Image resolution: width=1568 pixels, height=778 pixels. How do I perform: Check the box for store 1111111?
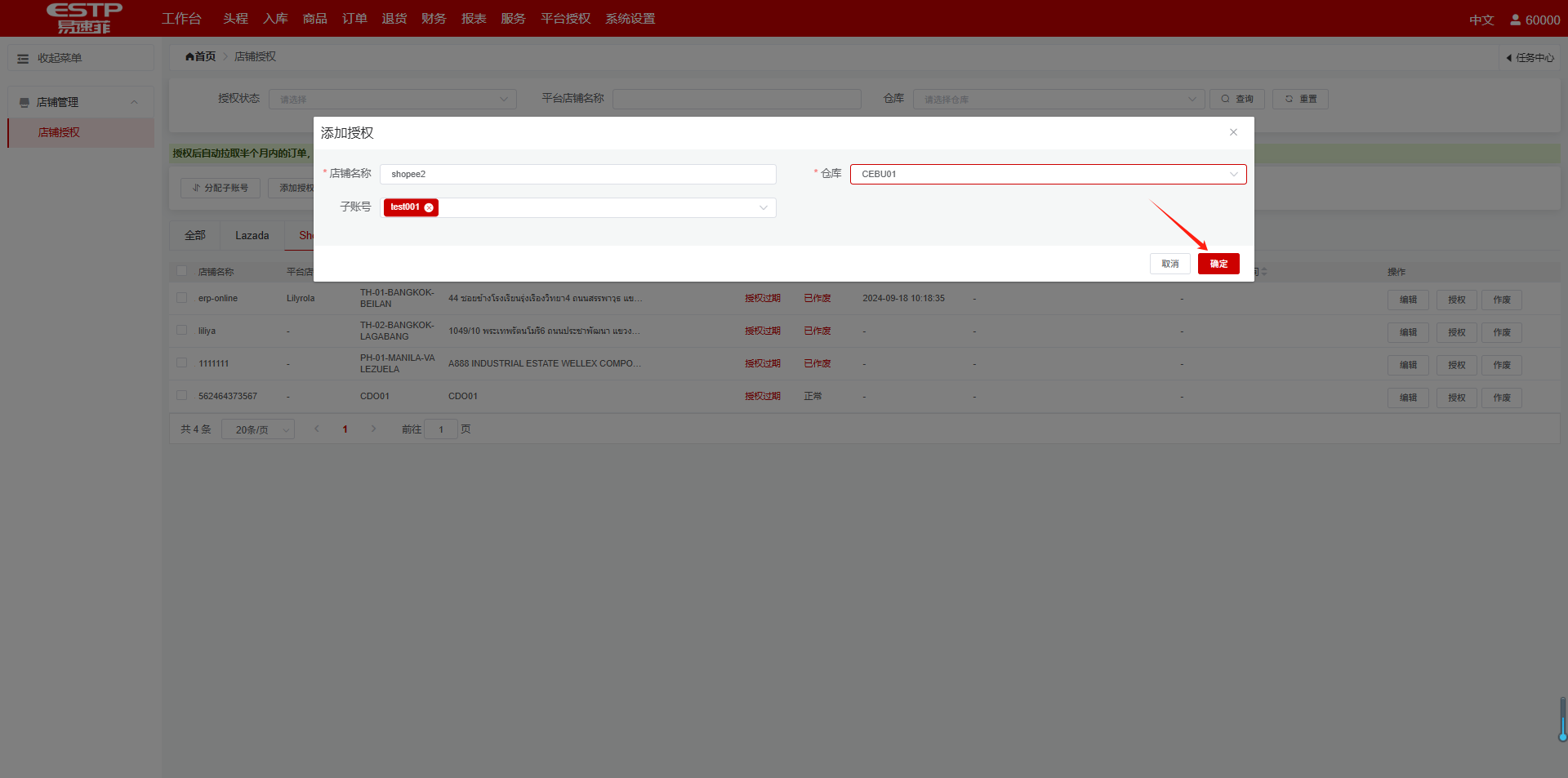click(182, 363)
